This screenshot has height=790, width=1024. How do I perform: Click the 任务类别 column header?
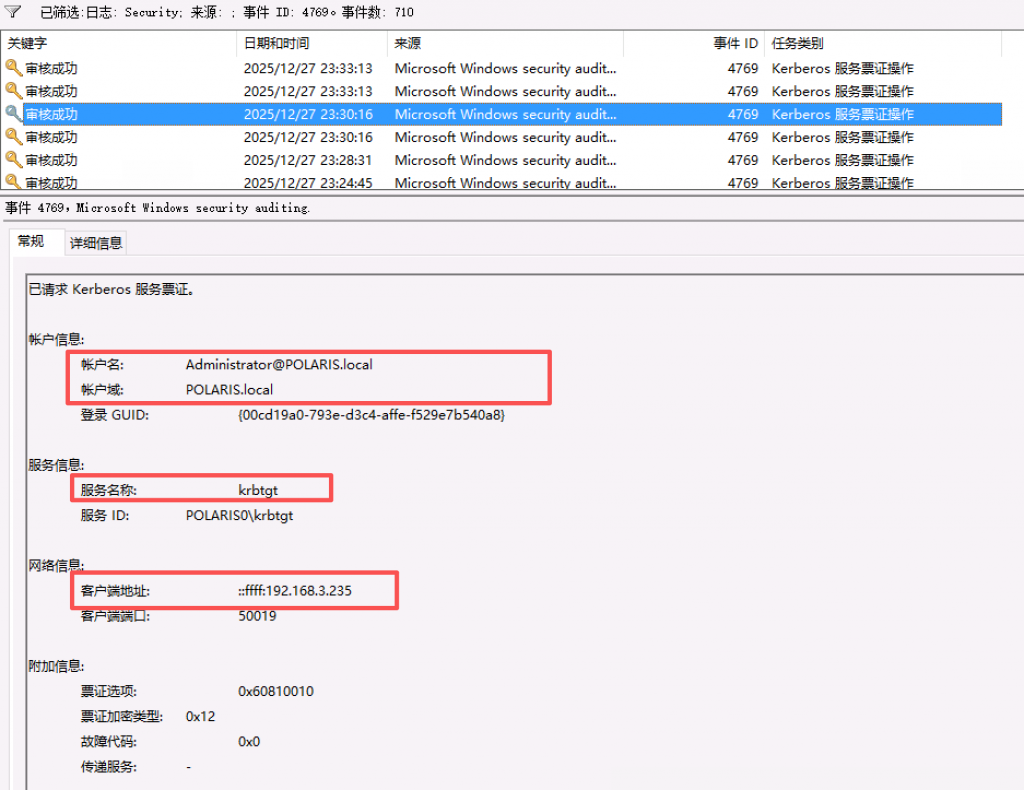pos(798,44)
